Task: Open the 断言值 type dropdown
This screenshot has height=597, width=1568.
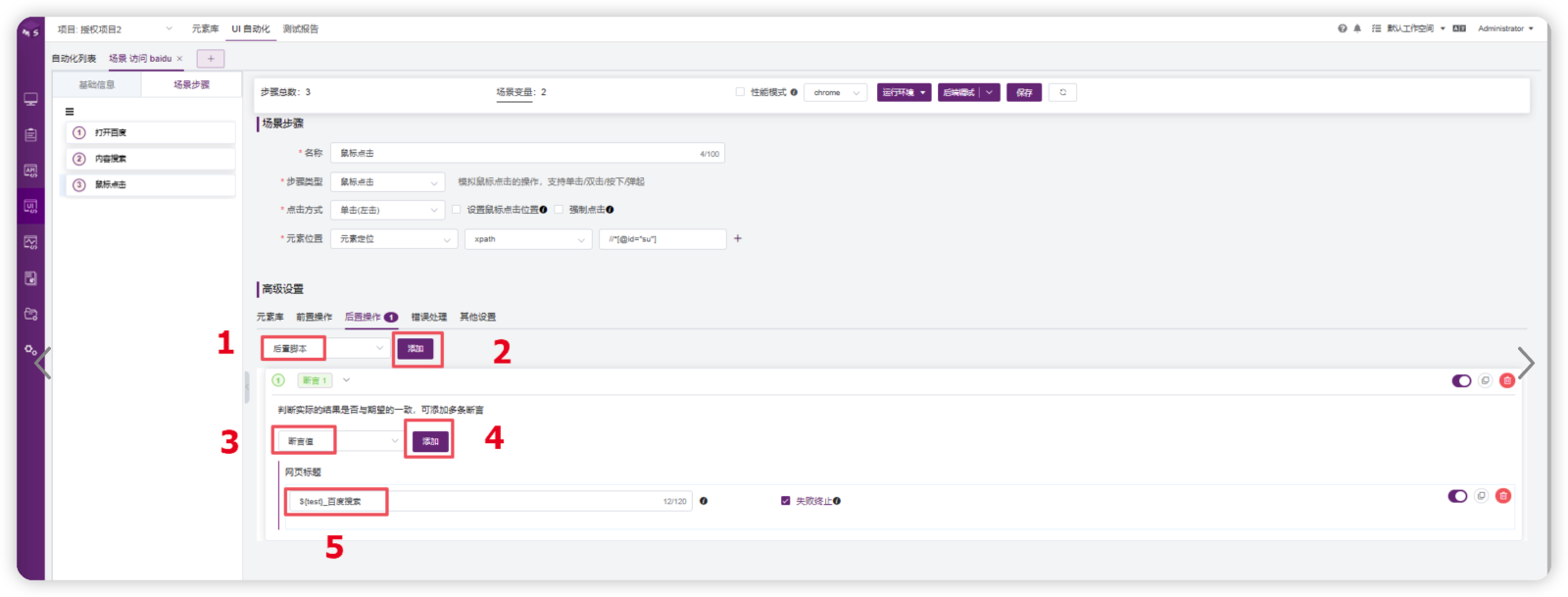Action: pos(340,441)
